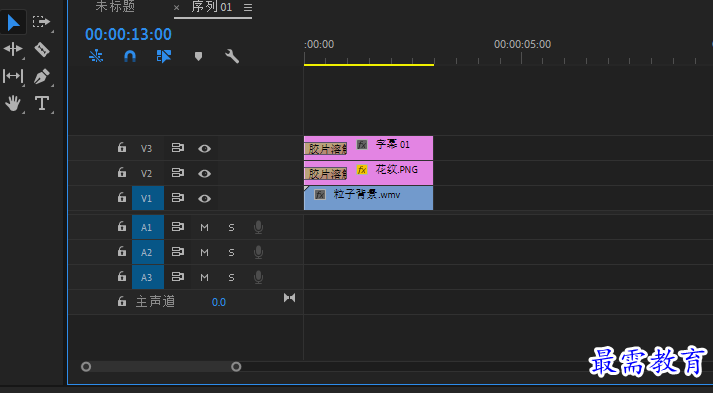
Task: Mute the A1 audio track
Action: [x=204, y=227]
